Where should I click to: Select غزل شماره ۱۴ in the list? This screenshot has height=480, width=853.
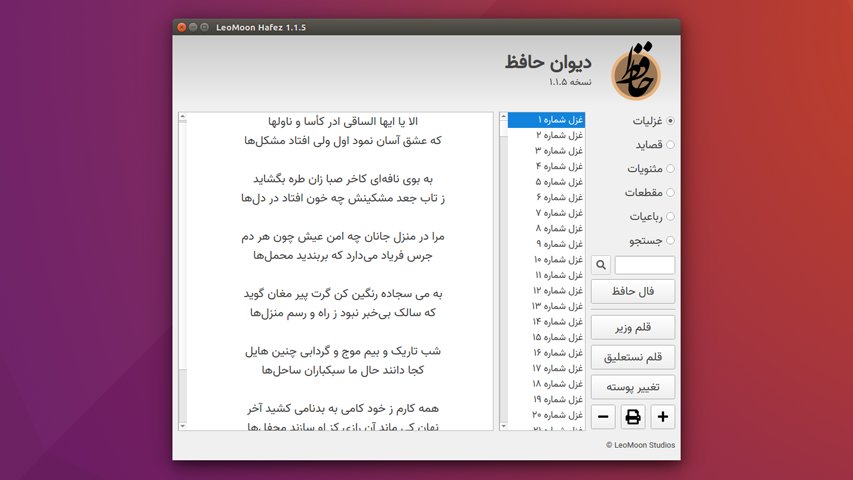(546, 322)
